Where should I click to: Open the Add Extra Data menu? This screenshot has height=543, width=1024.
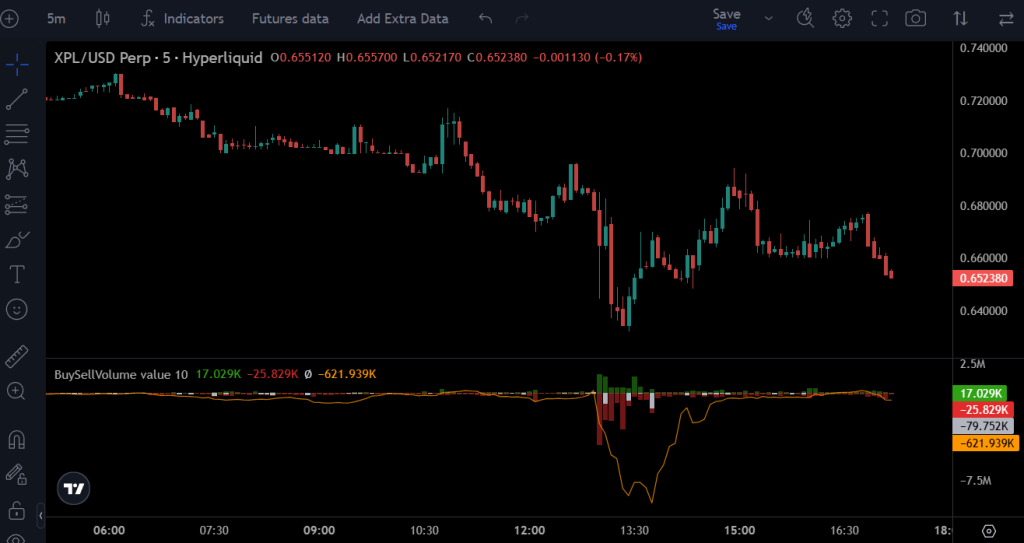402,18
